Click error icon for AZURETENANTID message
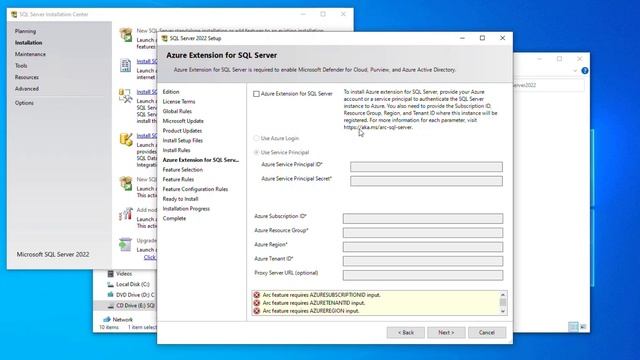The image size is (640, 360). (x=257, y=303)
